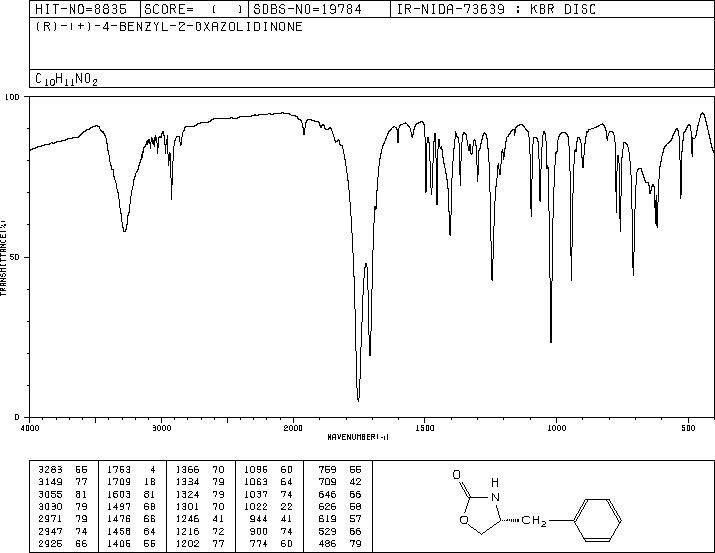Select peak value 1202 in table

(187, 543)
